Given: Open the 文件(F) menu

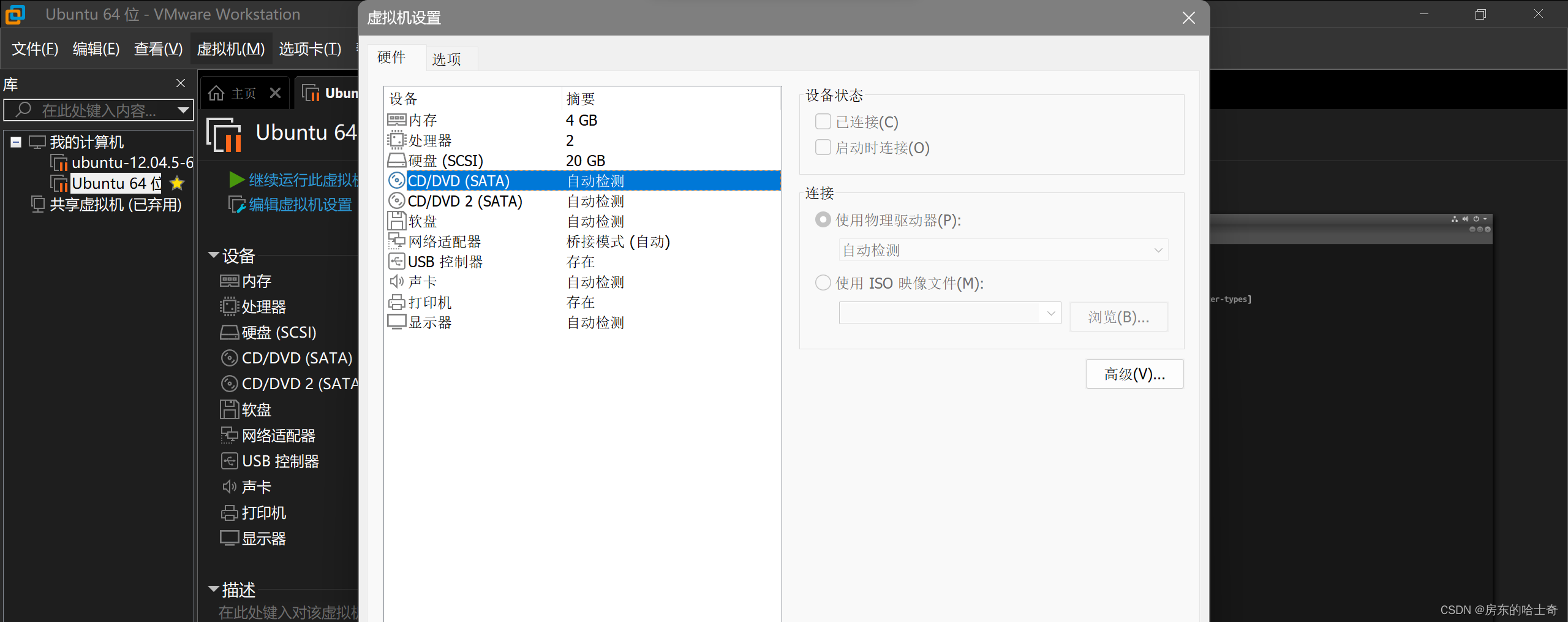Looking at the screenshot, I should [x=35, y=49].
